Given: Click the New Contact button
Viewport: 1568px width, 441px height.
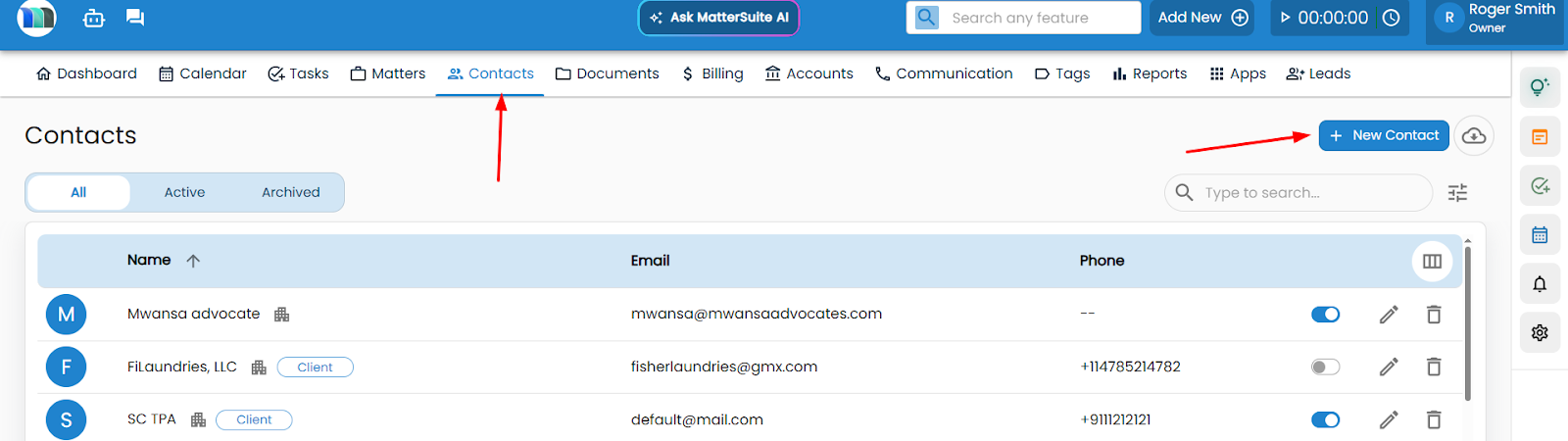Looking at the screenshot, I should [1383, 135].
